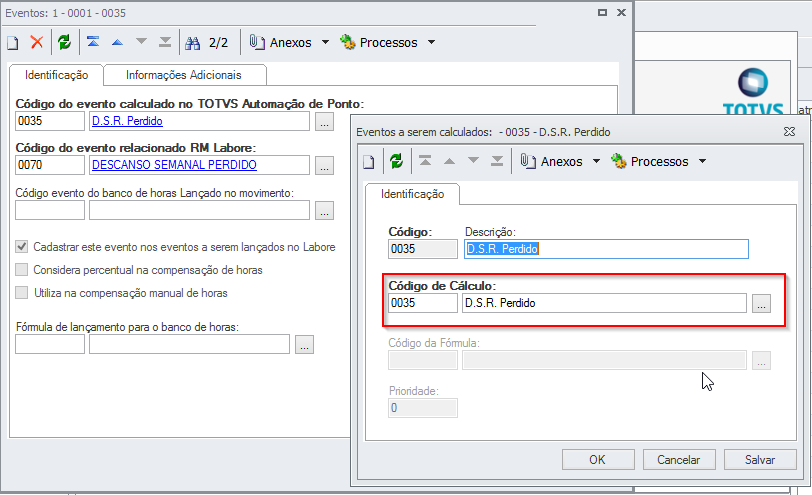Click red X delete icon in Eventos toolbar
This screenshot has width=812, height=495.
[37, 42]
